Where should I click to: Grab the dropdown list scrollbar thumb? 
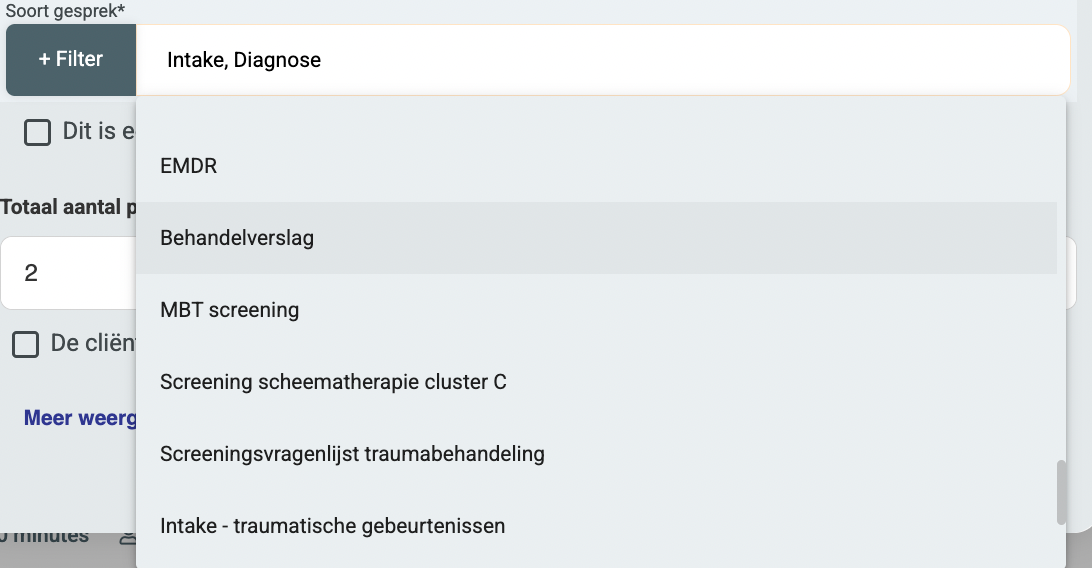(x=1061, y=492)
